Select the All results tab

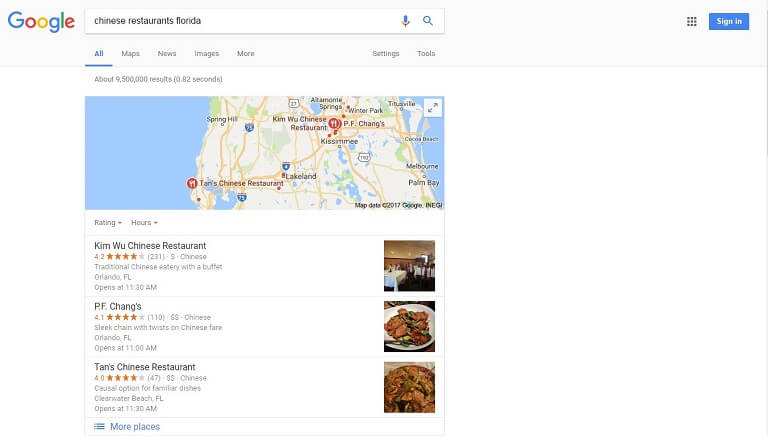click(x=98, y=53)
